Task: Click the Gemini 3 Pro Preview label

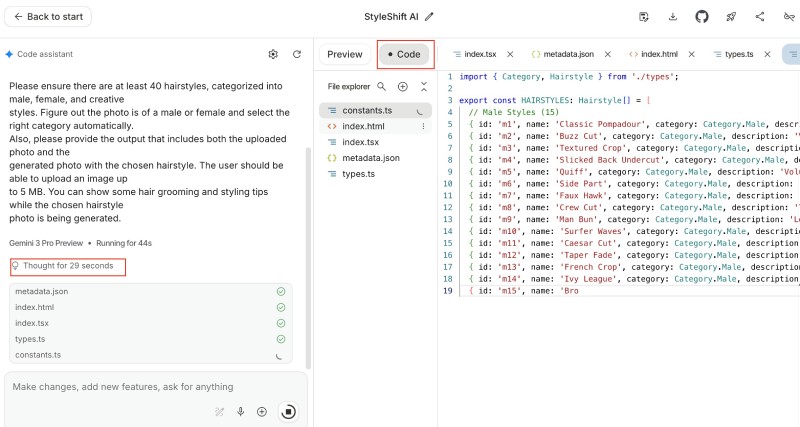Action: [x=46, y=243]
